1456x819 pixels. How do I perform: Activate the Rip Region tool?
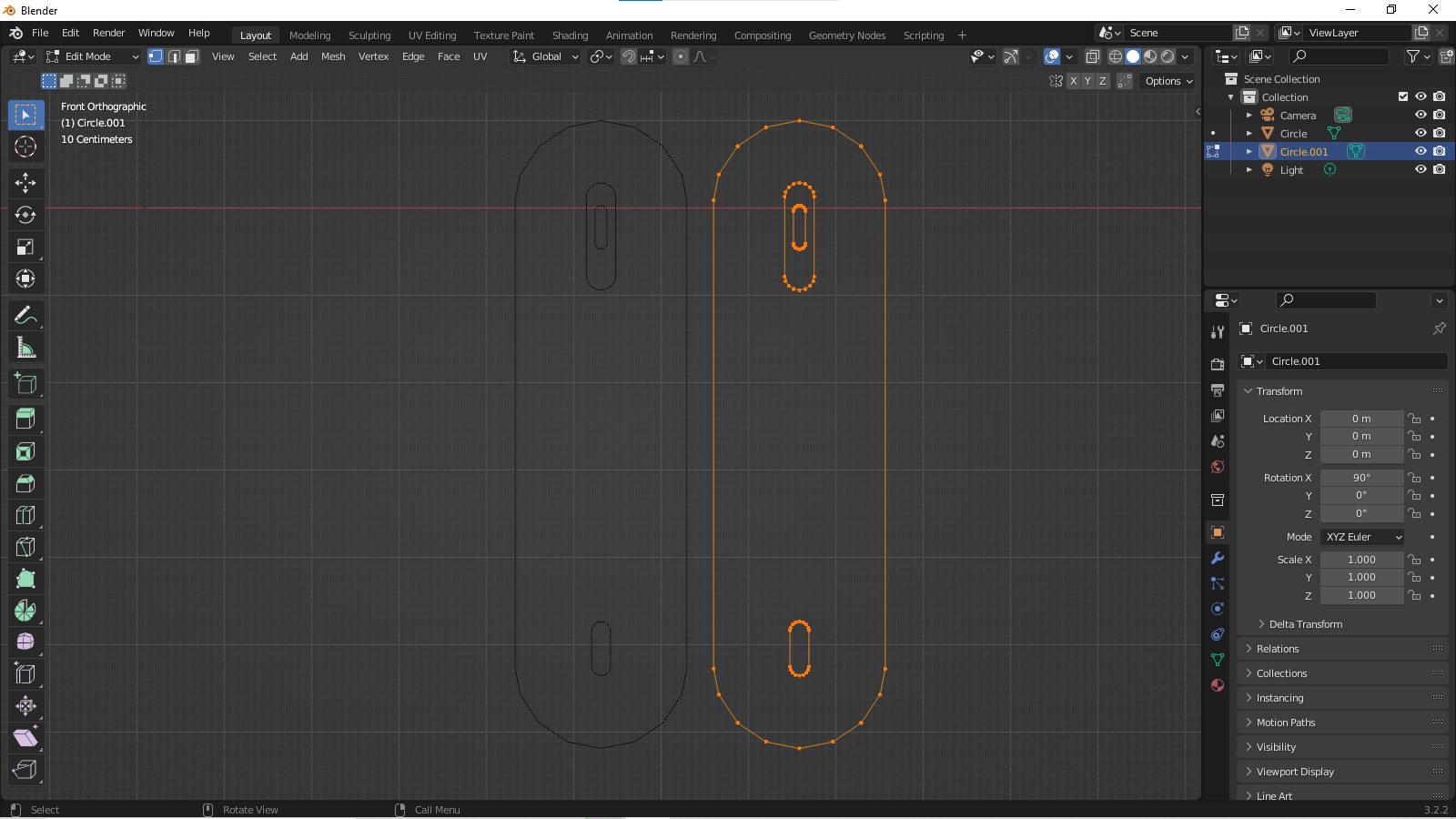[x=25, y=770]
